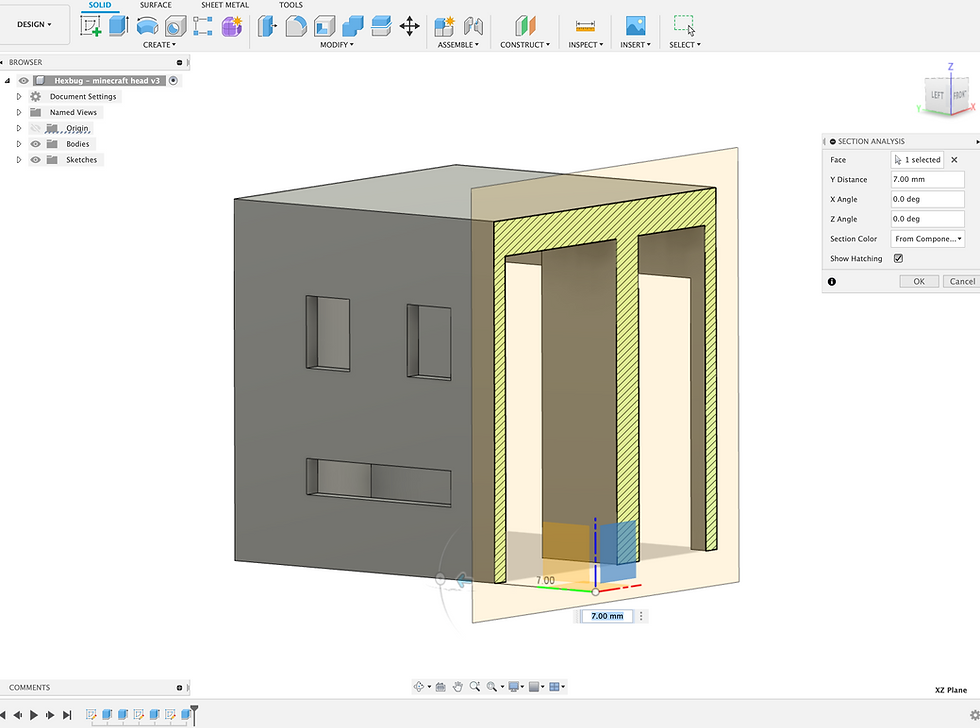Image resolution: width=980 pixels, height=728 pixels.
Task: Click the Y Distance value field
Action: pyautogui.click(x=926, y=179)
